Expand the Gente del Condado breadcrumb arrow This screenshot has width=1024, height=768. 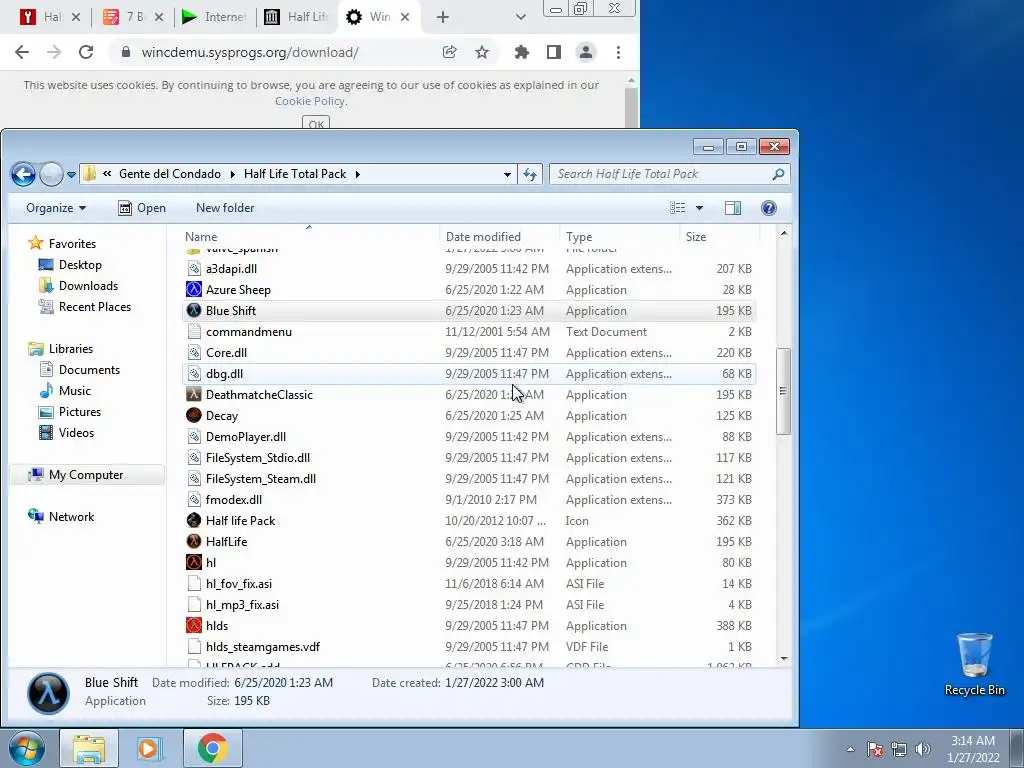(232, 174)
